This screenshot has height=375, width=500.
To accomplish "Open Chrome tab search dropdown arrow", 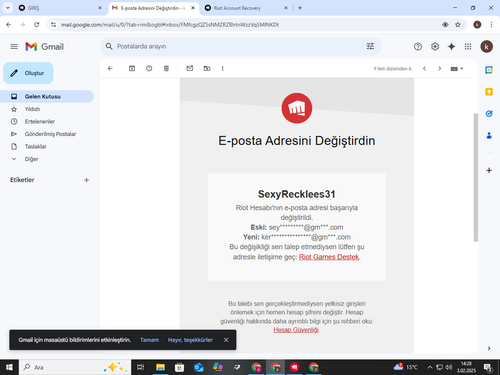I will 8,8.
